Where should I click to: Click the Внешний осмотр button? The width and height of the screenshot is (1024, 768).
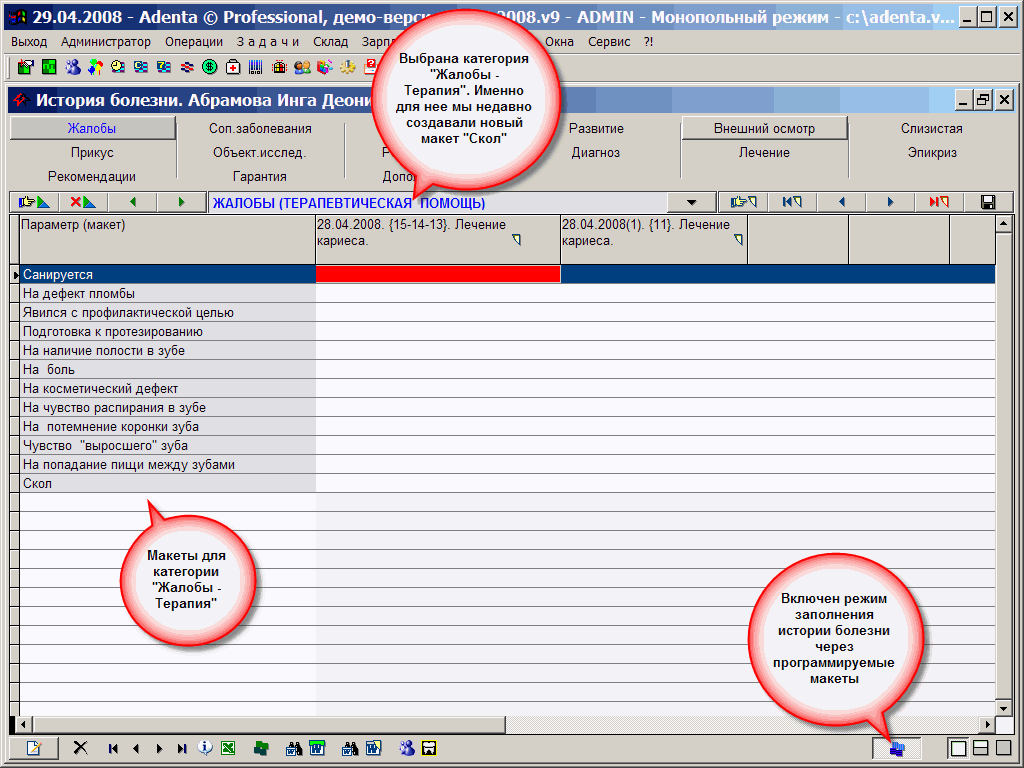click(764, 129)
